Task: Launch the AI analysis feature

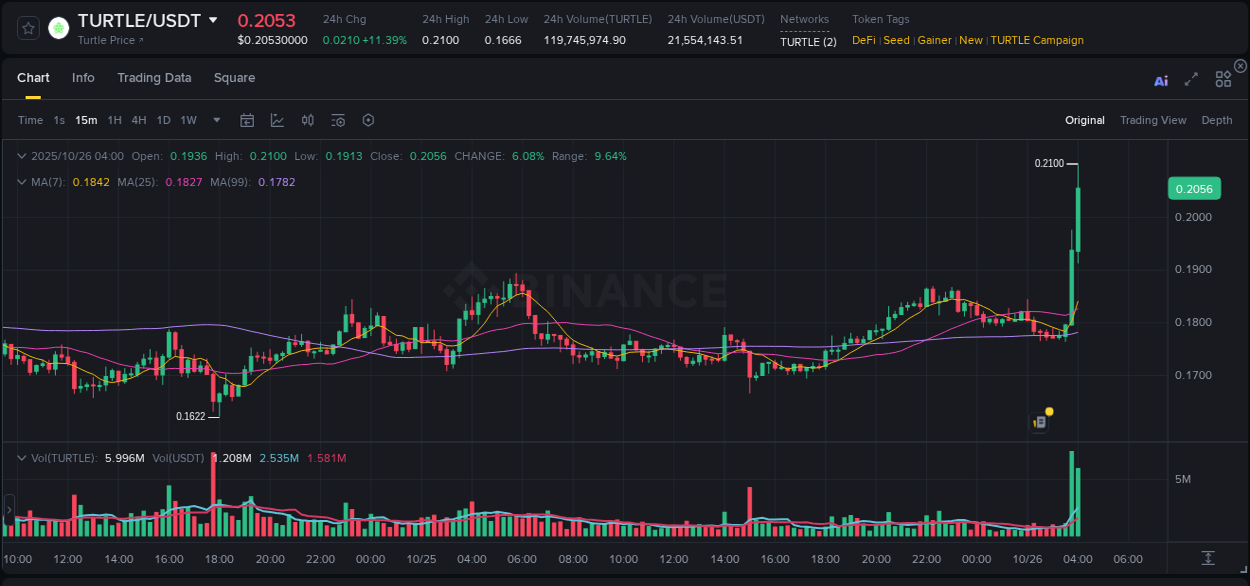Action: (x=1160, y=80)
